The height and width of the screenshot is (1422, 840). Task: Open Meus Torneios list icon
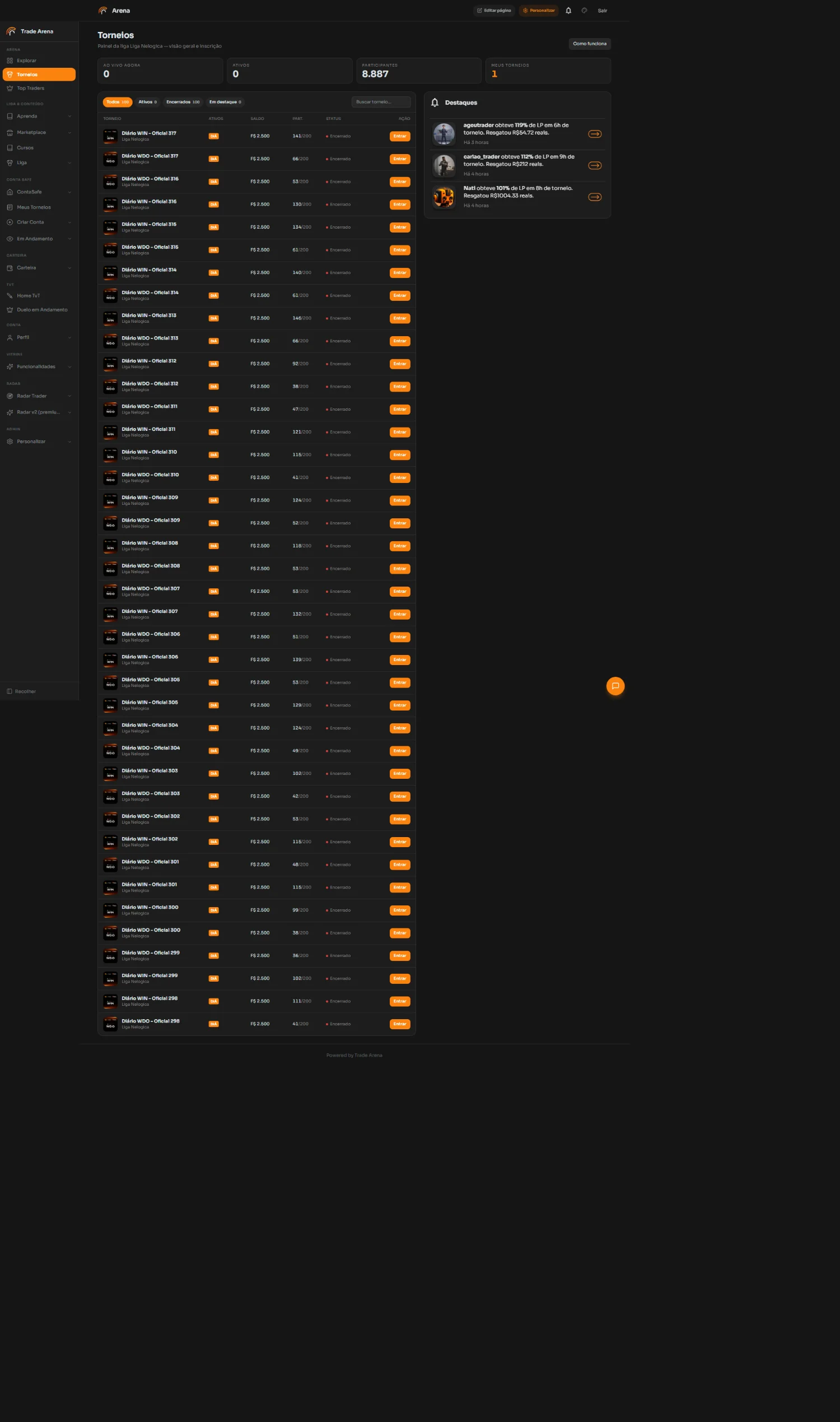(x=10, y=207)
